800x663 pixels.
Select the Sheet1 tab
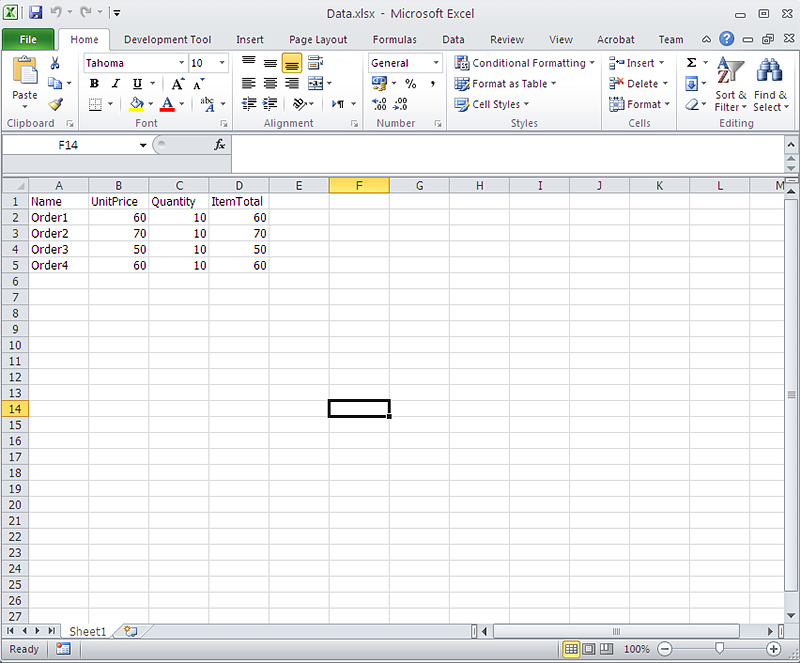point(87,631)
